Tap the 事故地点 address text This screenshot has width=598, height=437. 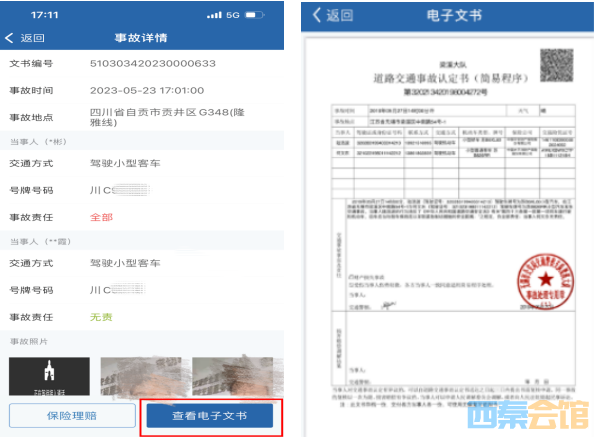click(x=167, y=117)
